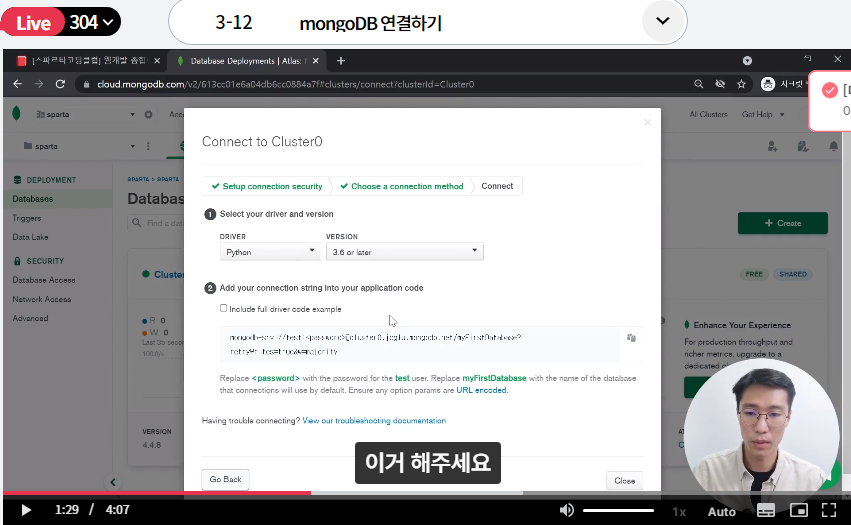Screen dimensions: 851x525
Task: Select the Connect step
Action: click(497, 186)
